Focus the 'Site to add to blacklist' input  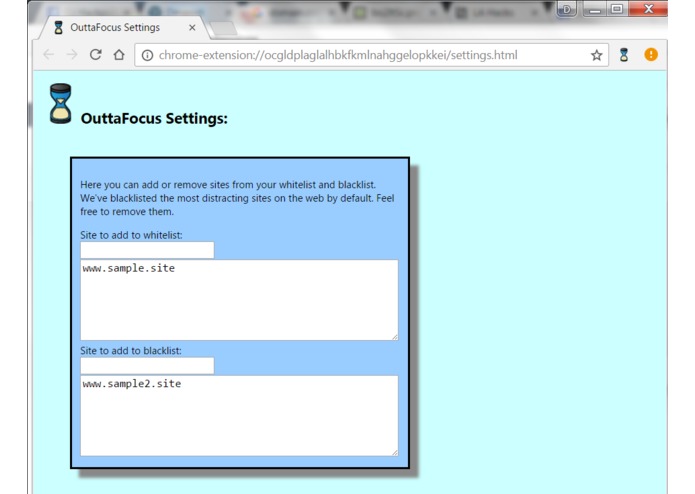pos(147,366)
